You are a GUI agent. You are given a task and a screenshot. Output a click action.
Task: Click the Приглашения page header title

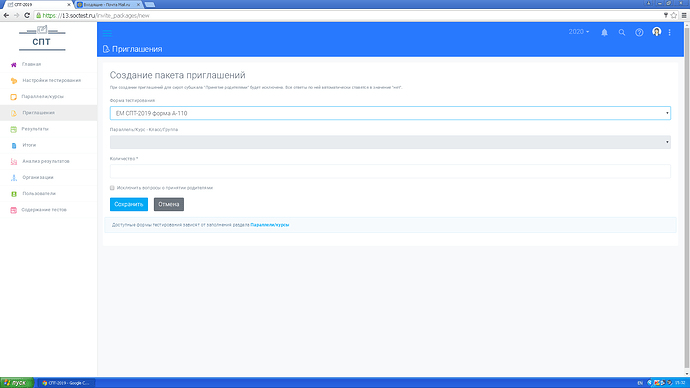click(x=137, y=49)
